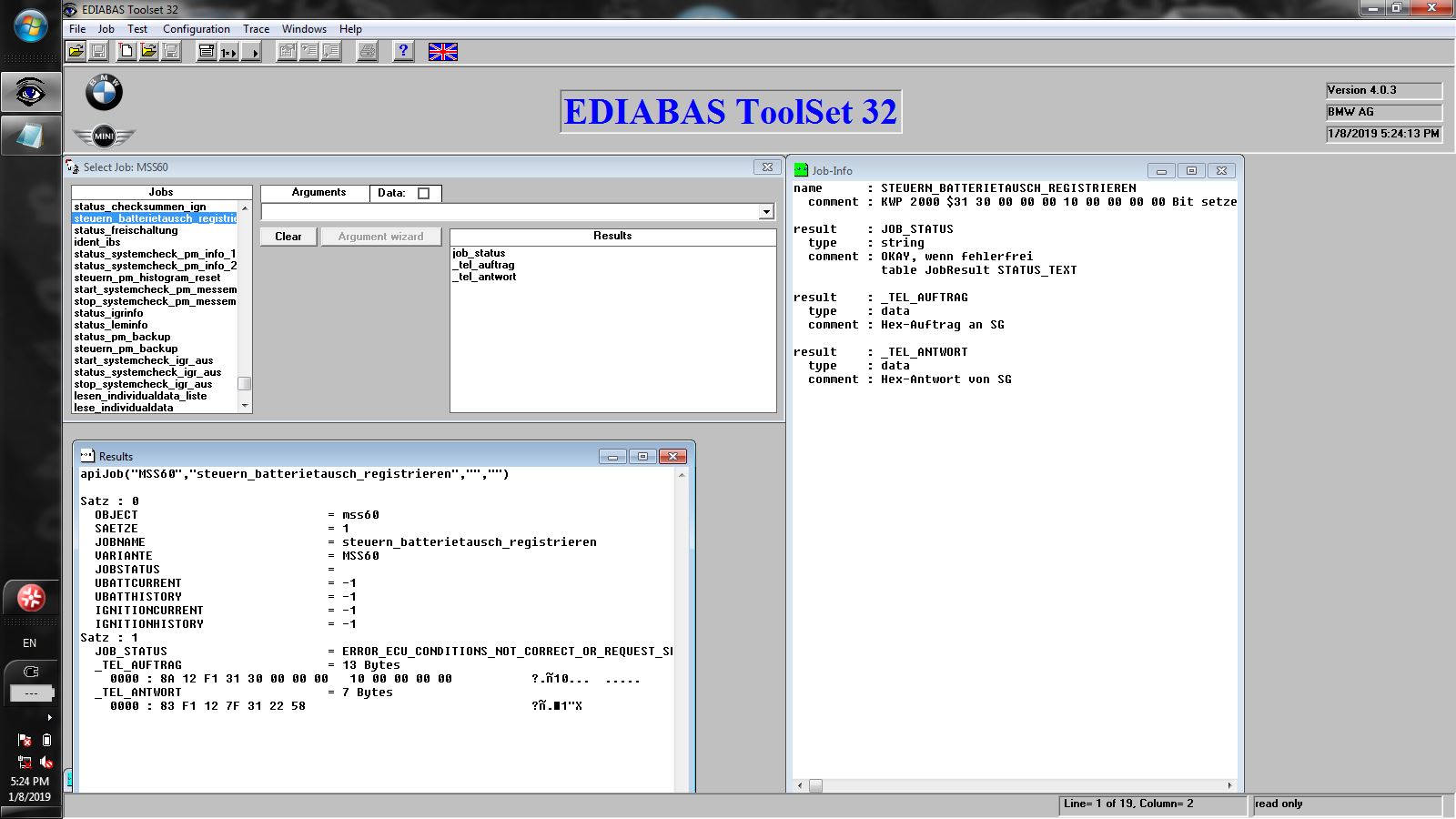Select job status_freischaltung
This screenshot has height=819, width=1456.
[126, 230]
